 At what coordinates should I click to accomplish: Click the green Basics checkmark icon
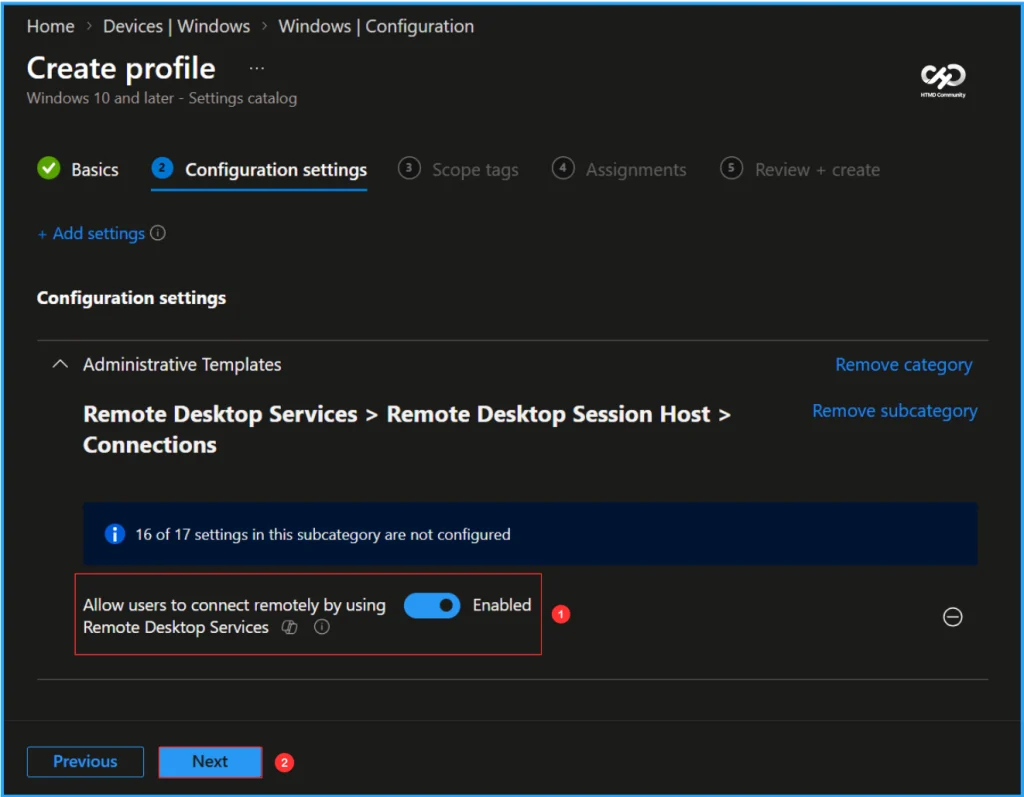click(48, 169)
